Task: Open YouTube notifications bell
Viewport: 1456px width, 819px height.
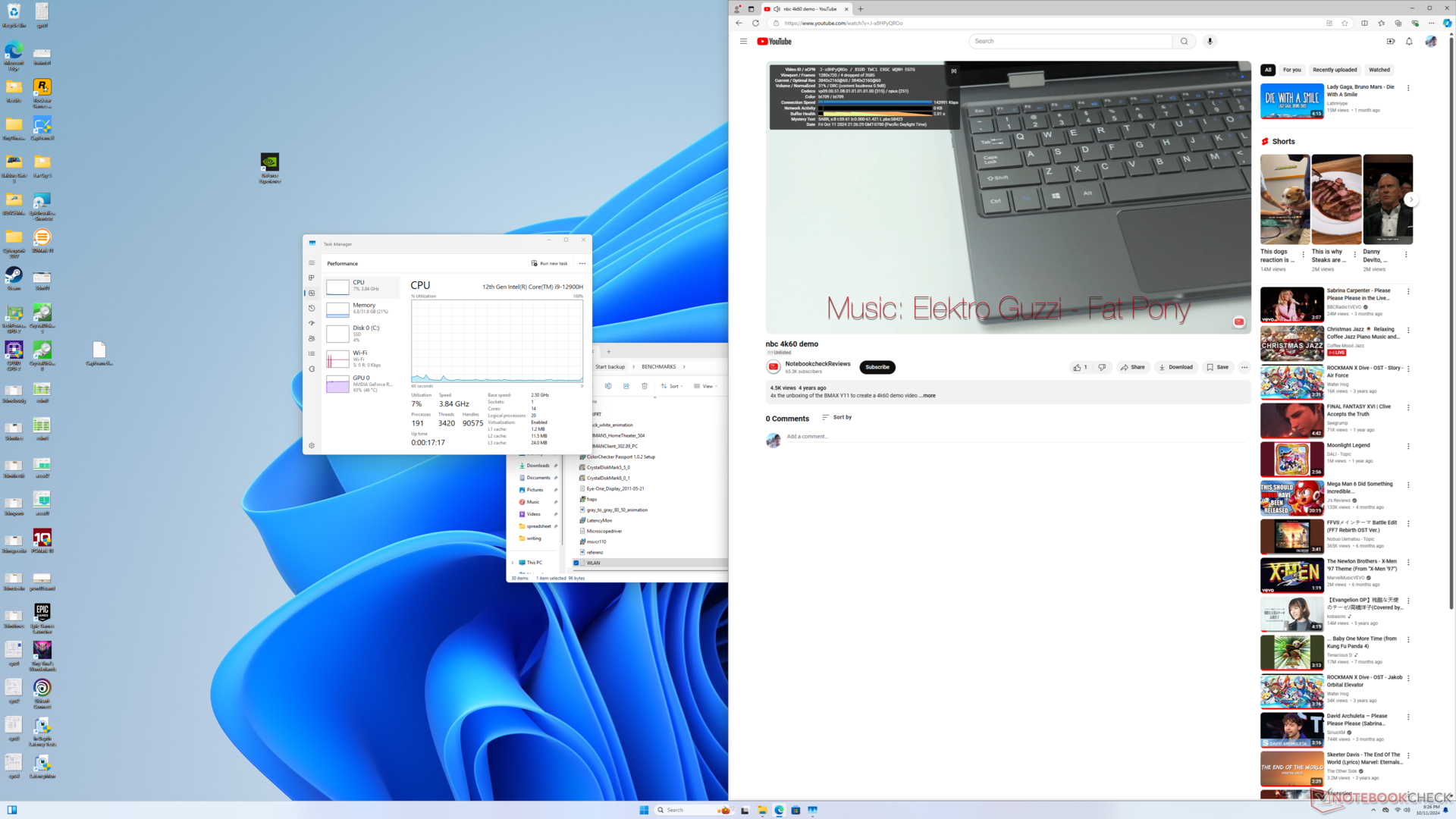Action: click(x=1409, y=41)
